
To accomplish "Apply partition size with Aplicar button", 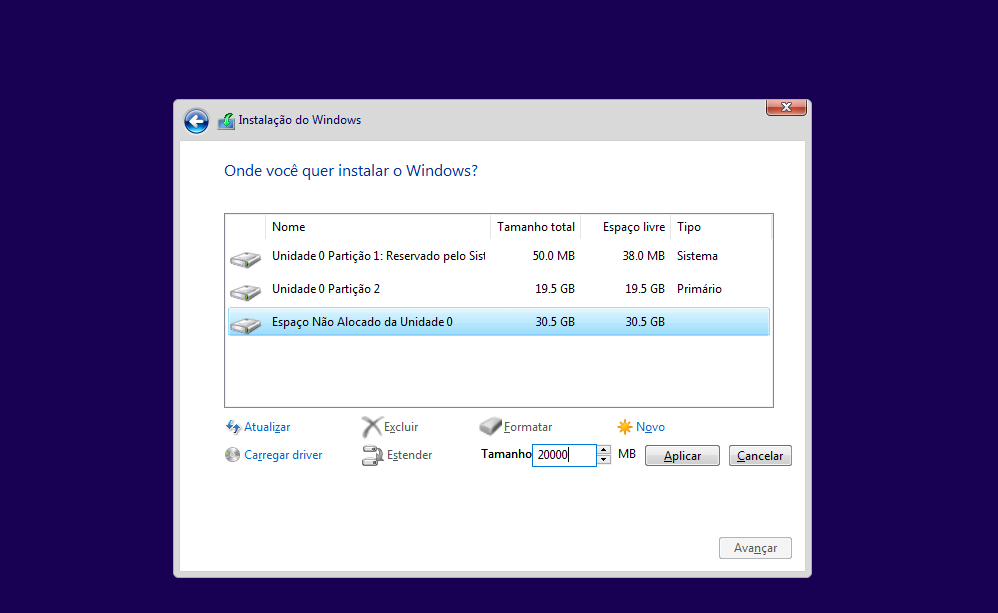I will click(682, 456).
